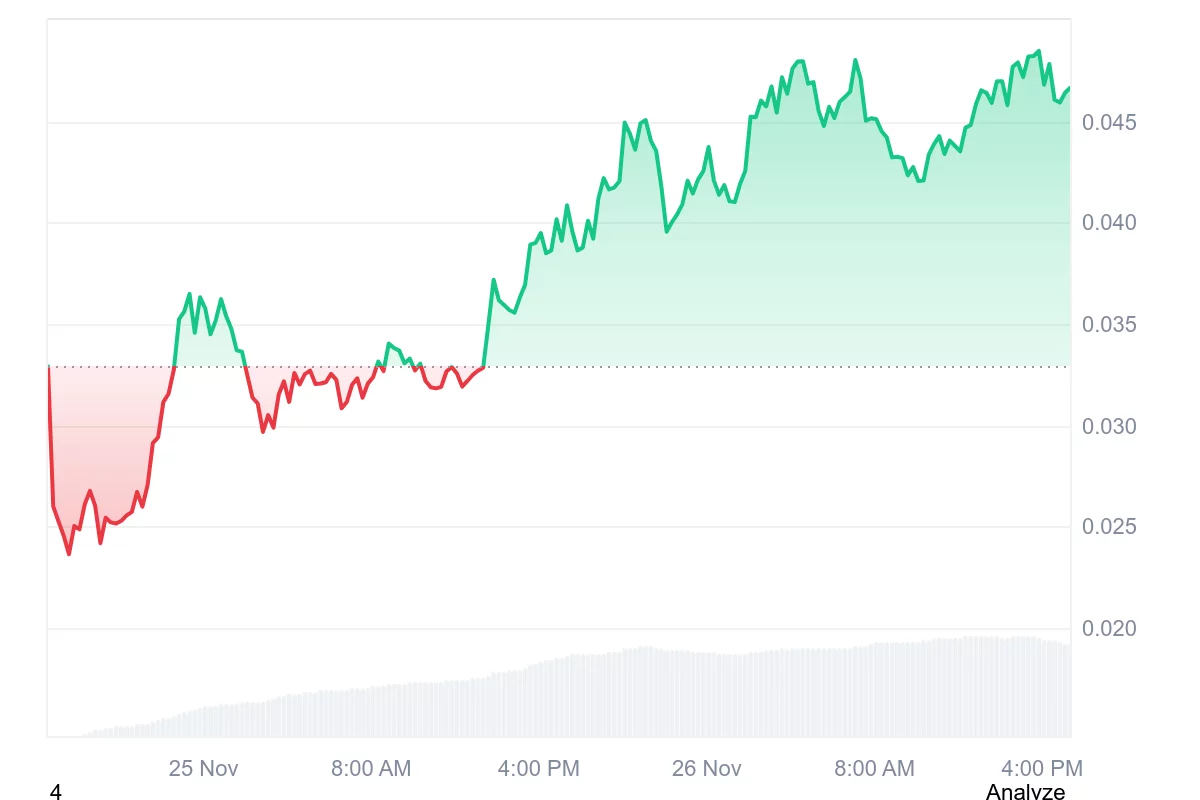The width and height of the screenshot is (1200, 800).
Task: Click the lowest point of the red line
Action: tap(69, 553)
